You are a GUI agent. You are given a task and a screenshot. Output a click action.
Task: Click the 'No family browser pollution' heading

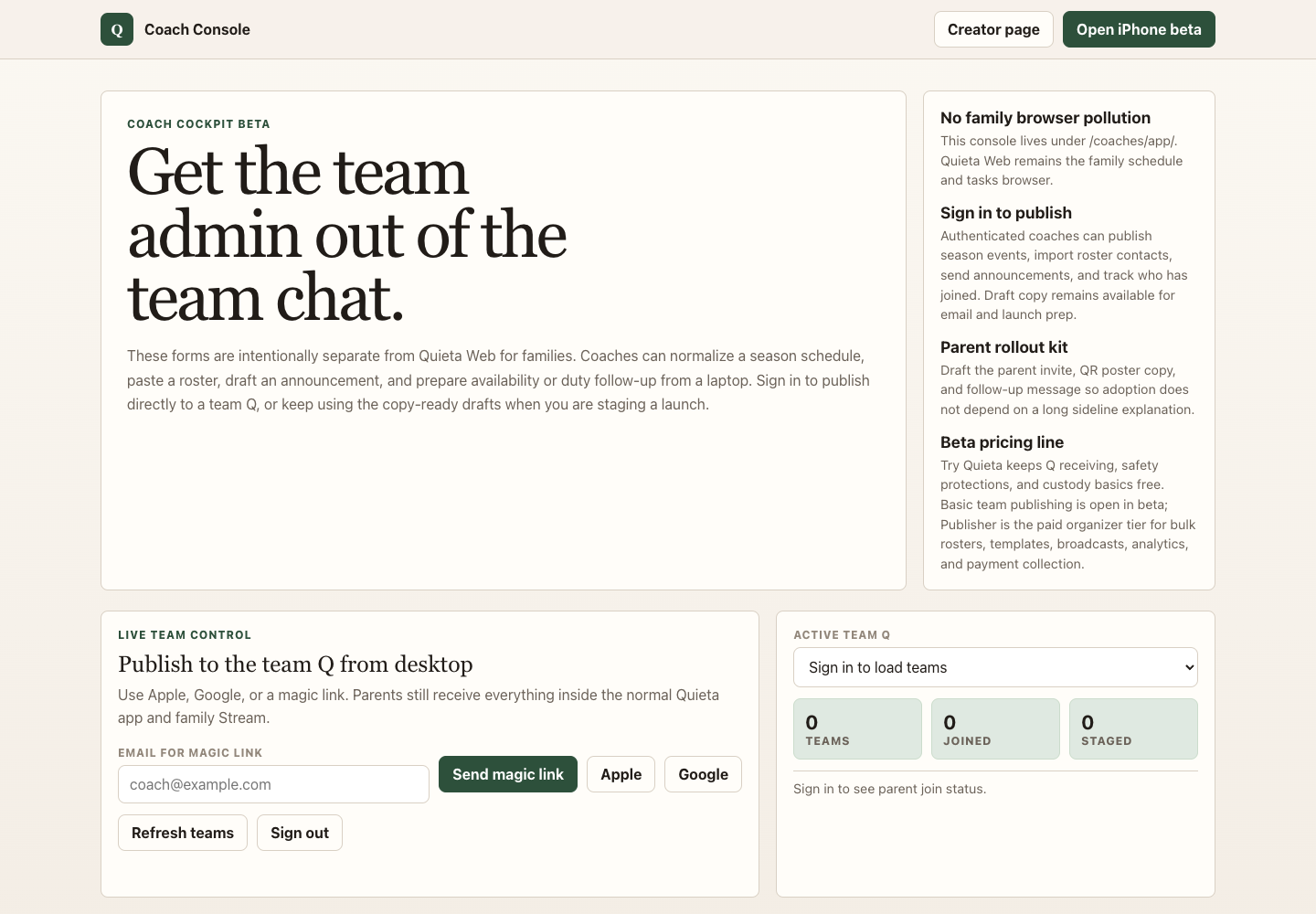coord(1045,118)
